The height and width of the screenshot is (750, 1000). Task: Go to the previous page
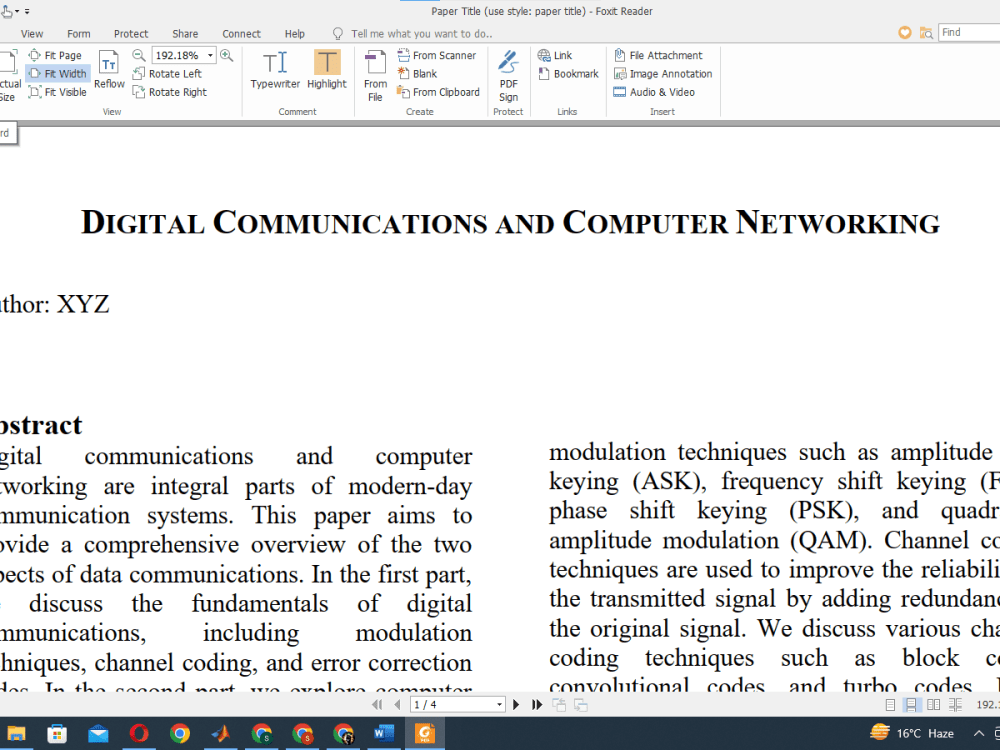coord(398,705)
